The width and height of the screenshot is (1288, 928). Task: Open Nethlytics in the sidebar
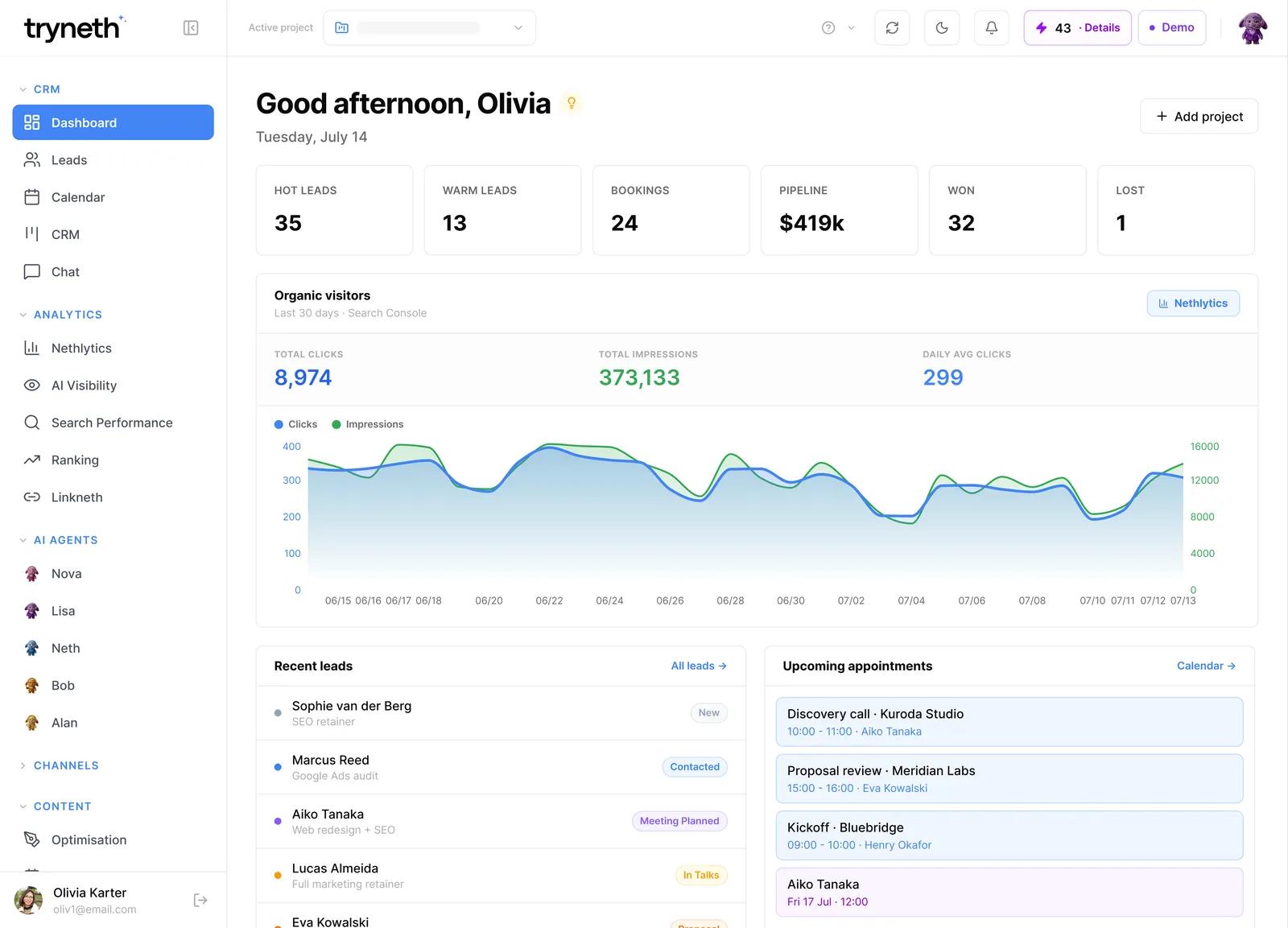[x=114, y=349]
